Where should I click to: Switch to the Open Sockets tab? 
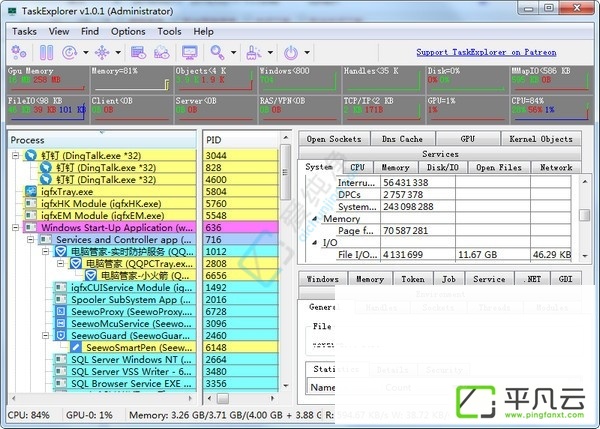pyautogui.click(x=334, y=139)
